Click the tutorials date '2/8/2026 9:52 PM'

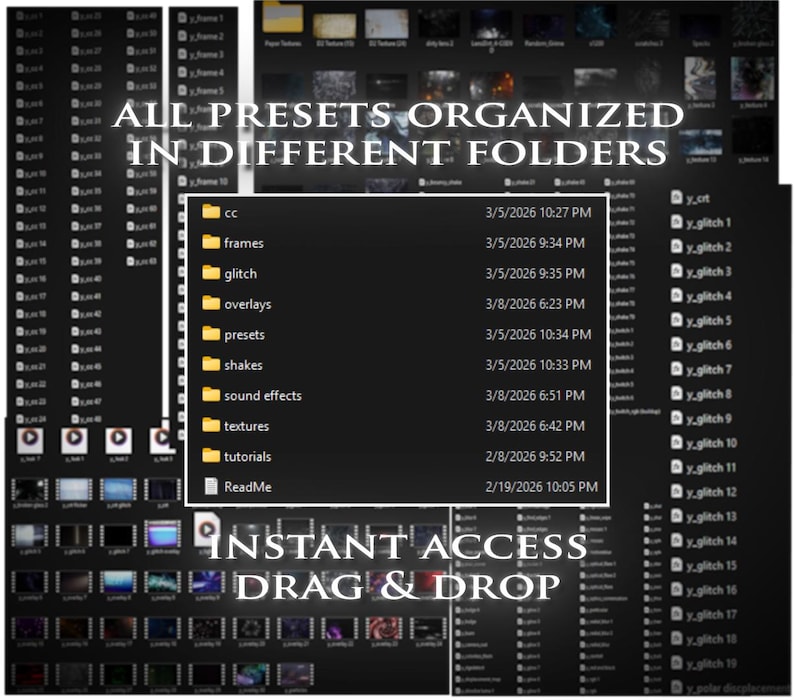coord(535,456)
